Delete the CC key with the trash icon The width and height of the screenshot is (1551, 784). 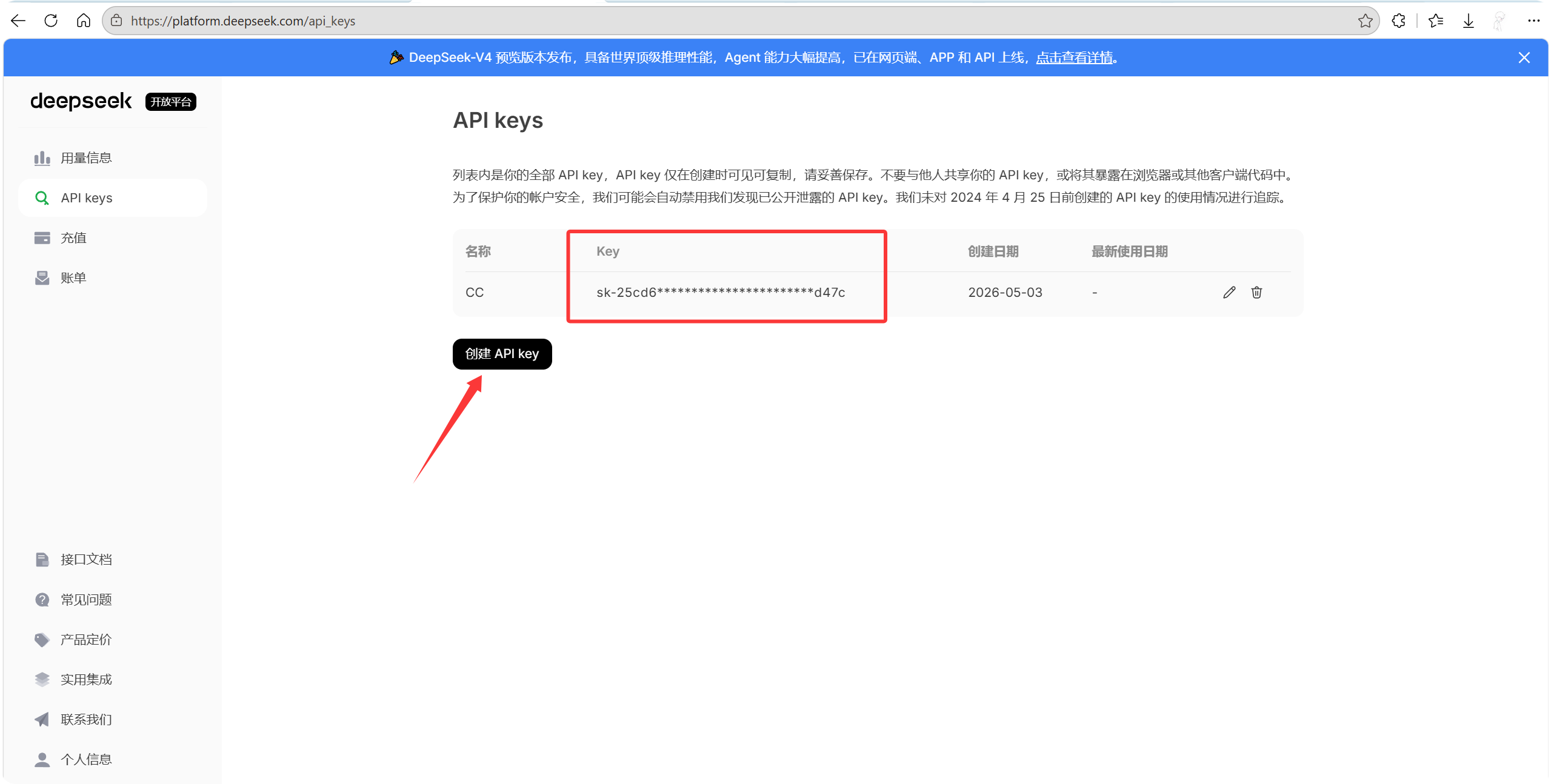[1256, 293]
